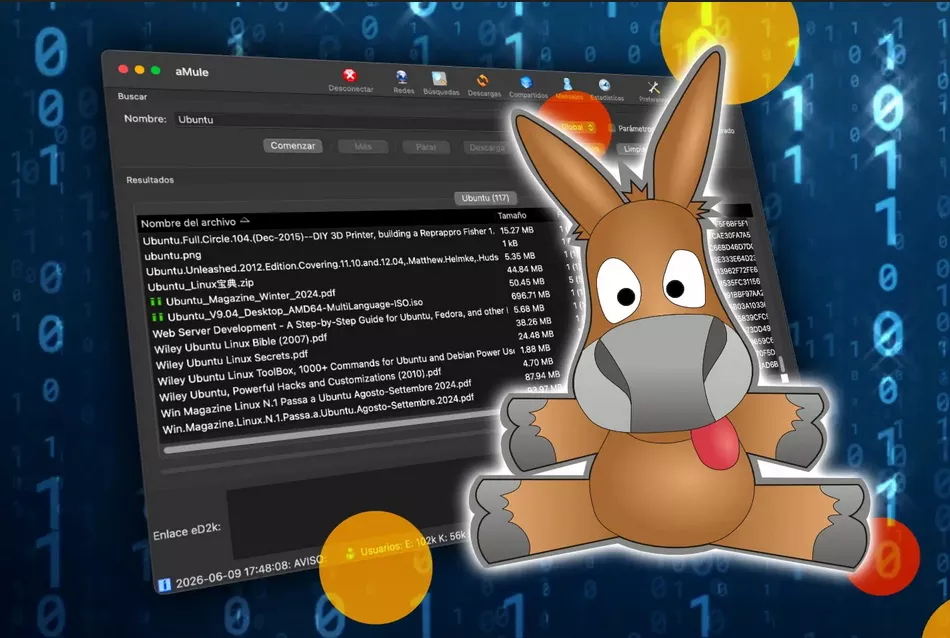Click the Descarga button
This screenshot has width=950, height=638.
pyautogui.click(x=487, y=148)
